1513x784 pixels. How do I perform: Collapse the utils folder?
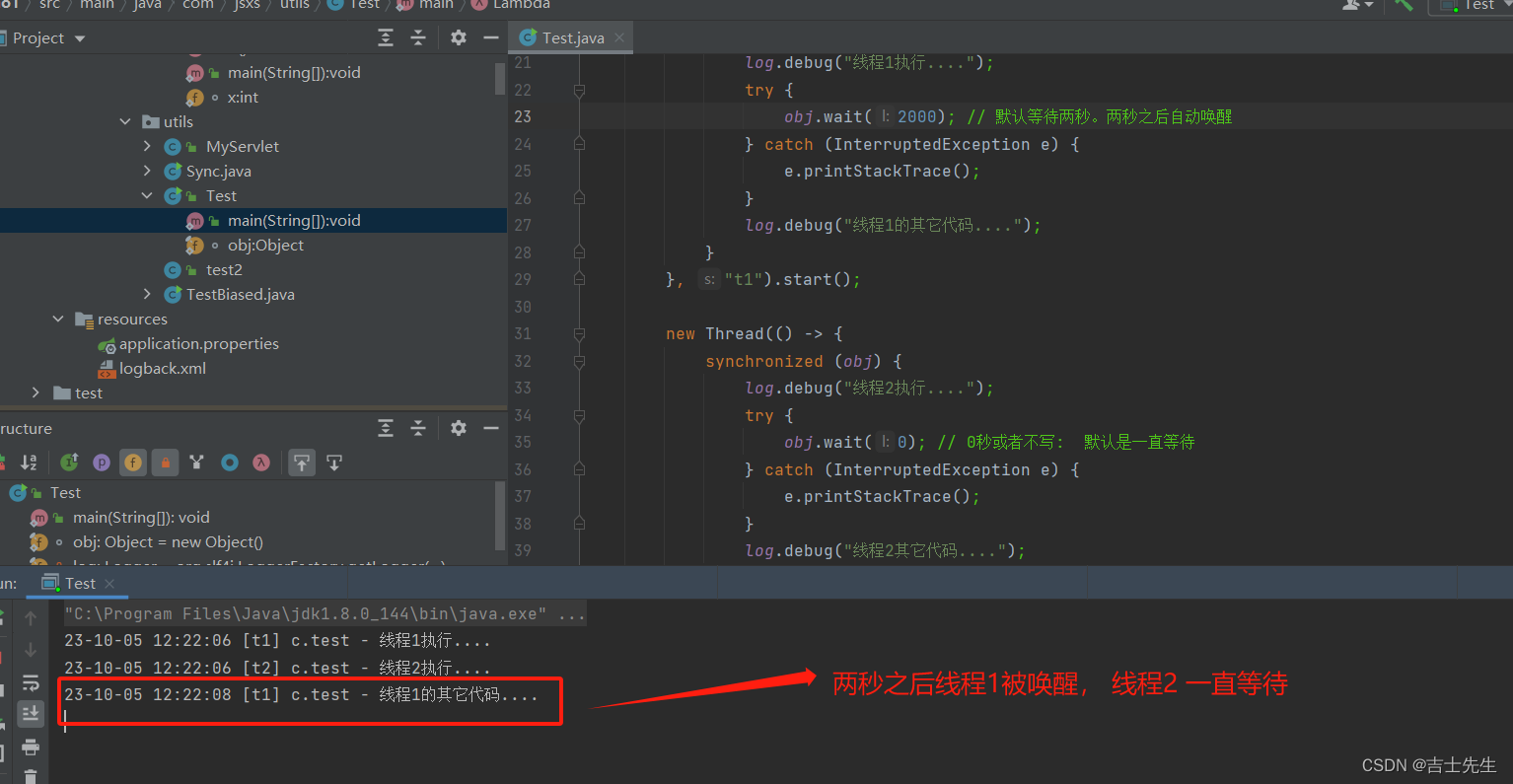[125, 122]
